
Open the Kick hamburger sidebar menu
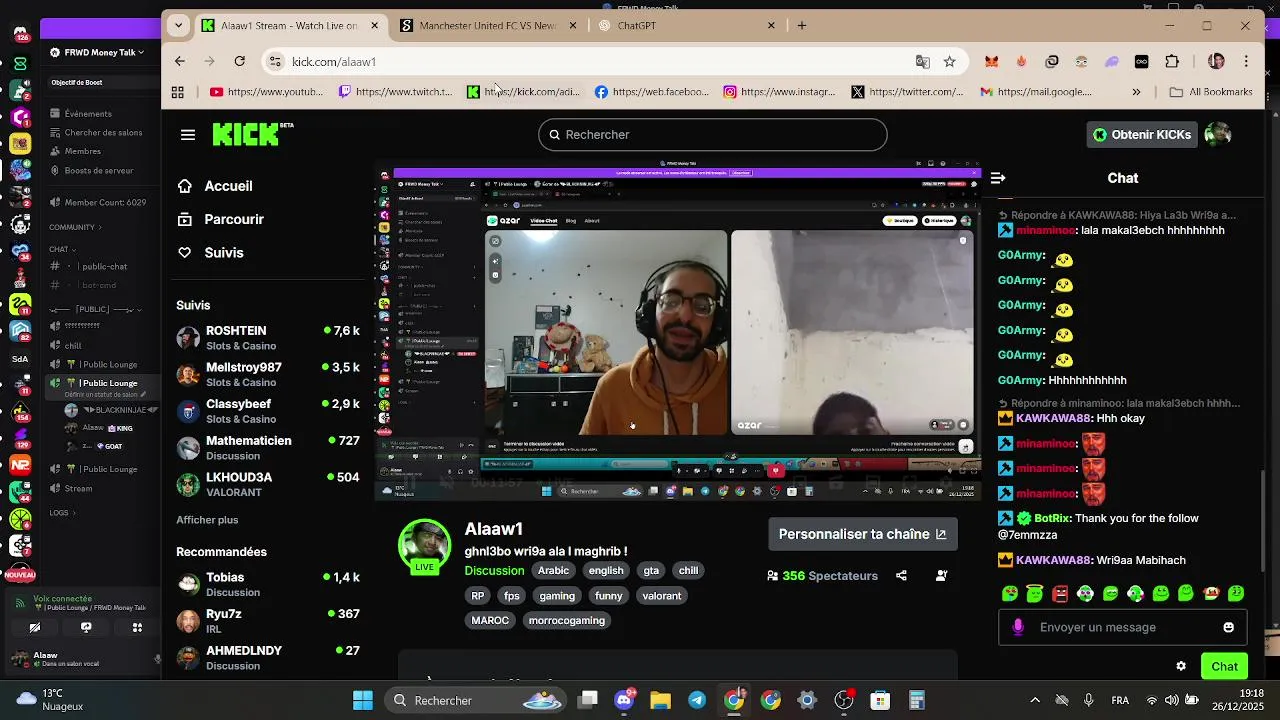point(188,134)
